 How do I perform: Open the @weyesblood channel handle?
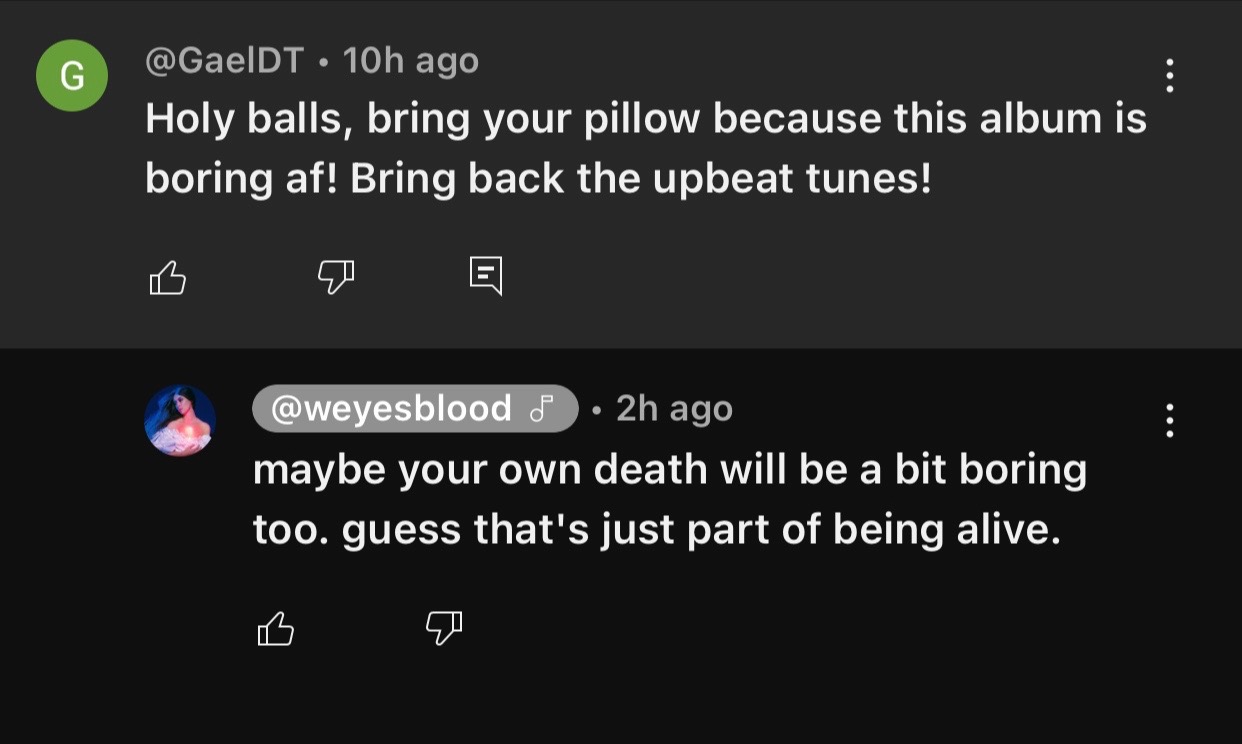(x=391, y=409)
